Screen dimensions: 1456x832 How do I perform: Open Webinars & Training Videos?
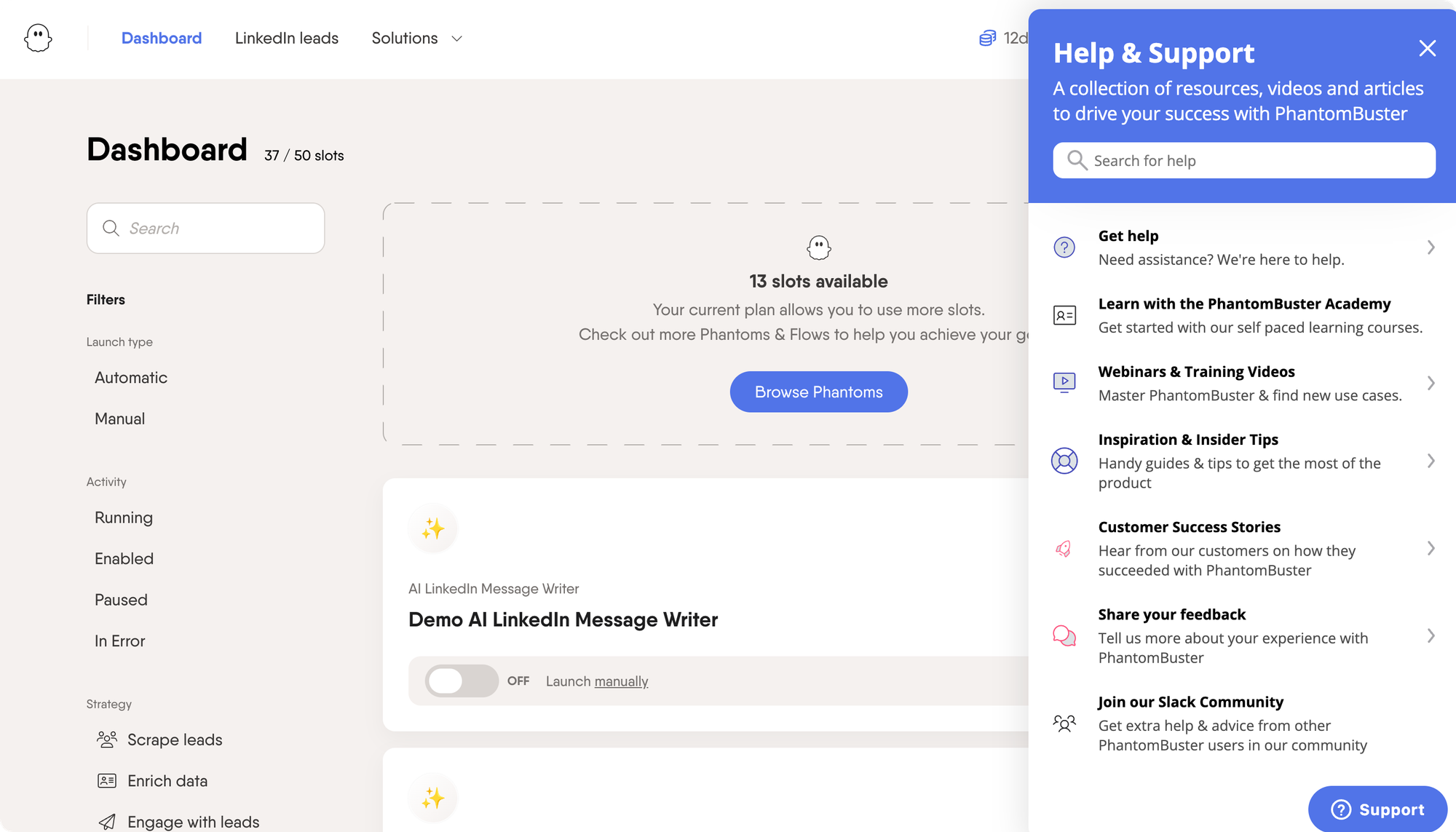[x=1244, y=383]
